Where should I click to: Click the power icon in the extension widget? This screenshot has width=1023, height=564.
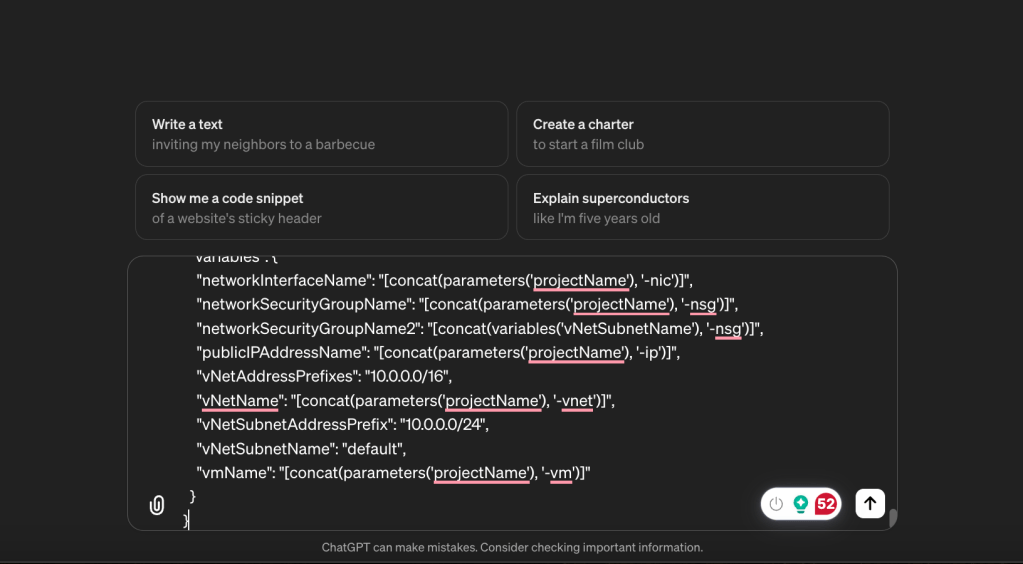776,504
